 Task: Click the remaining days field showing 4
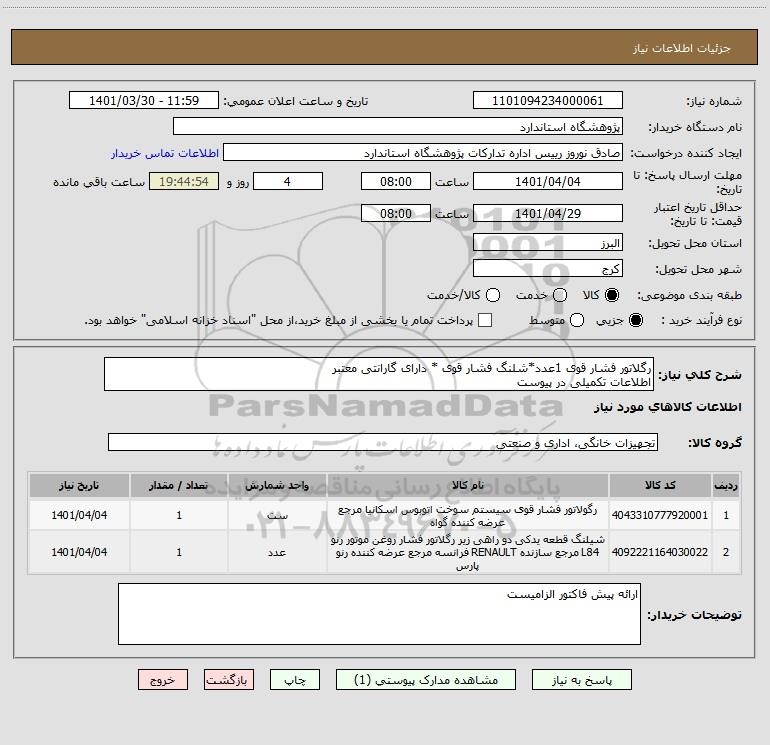[x=288, y=181]
